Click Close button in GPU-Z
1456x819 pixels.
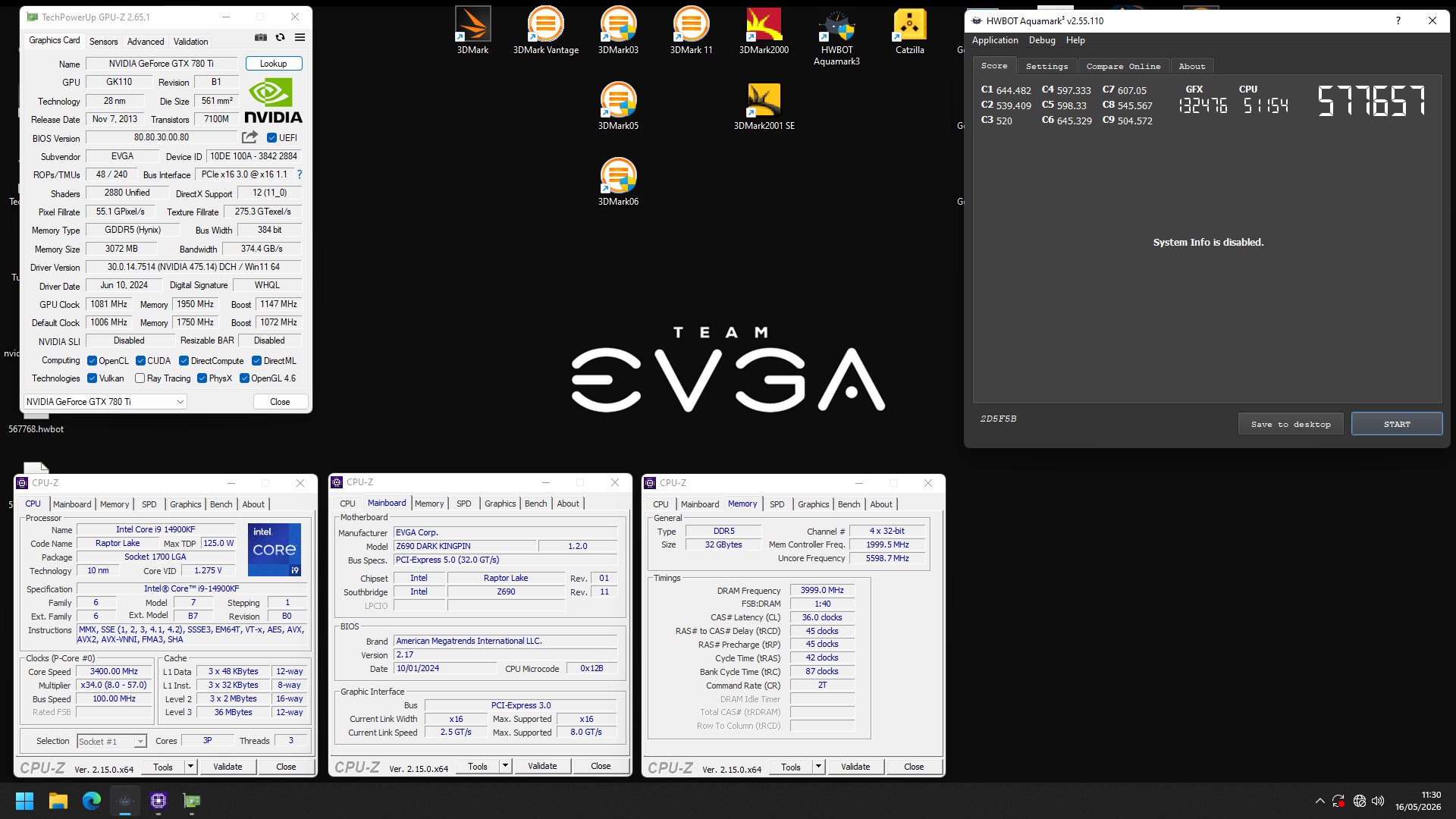pos(280,402)
